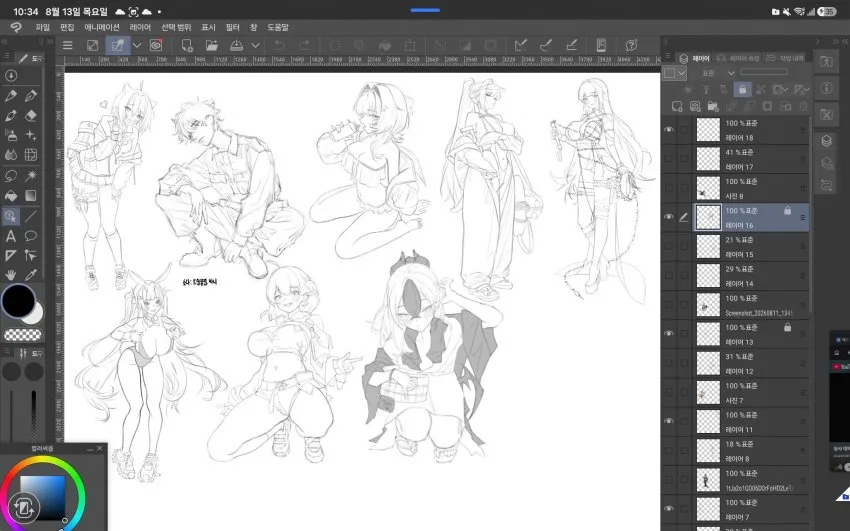
Task: Click the delete layer trash icon
Action: coord(803,106)
